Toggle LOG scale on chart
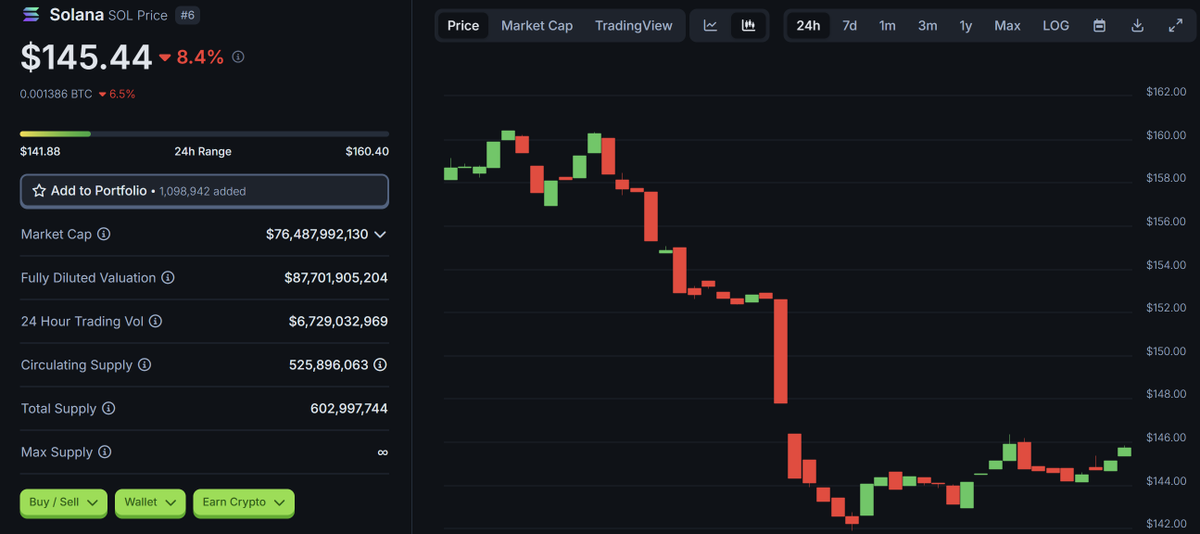The width and height of the screenshot is (1200, 534). tap(1056, 26)
